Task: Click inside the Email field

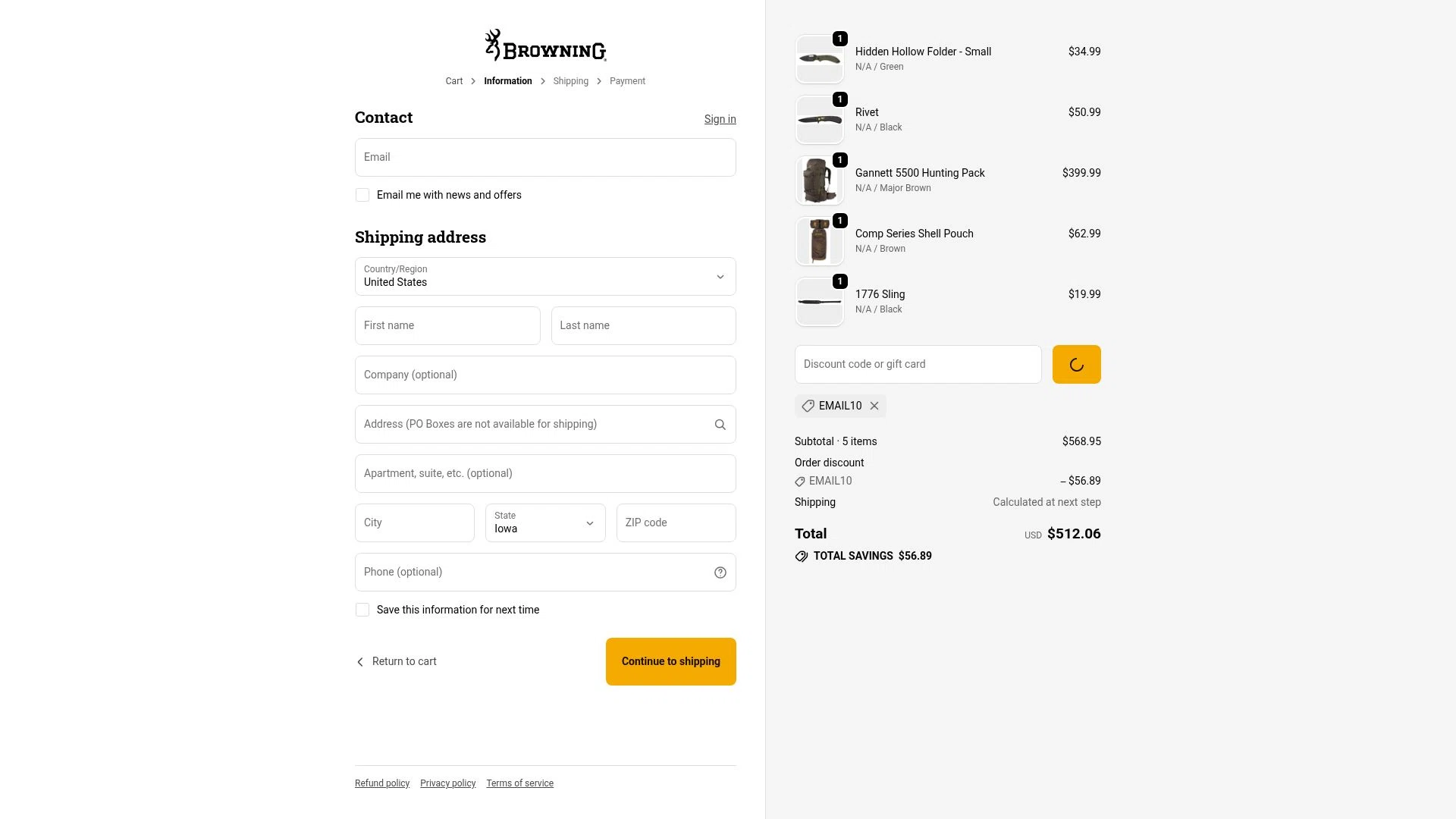Action: click(x=544, y=157)
